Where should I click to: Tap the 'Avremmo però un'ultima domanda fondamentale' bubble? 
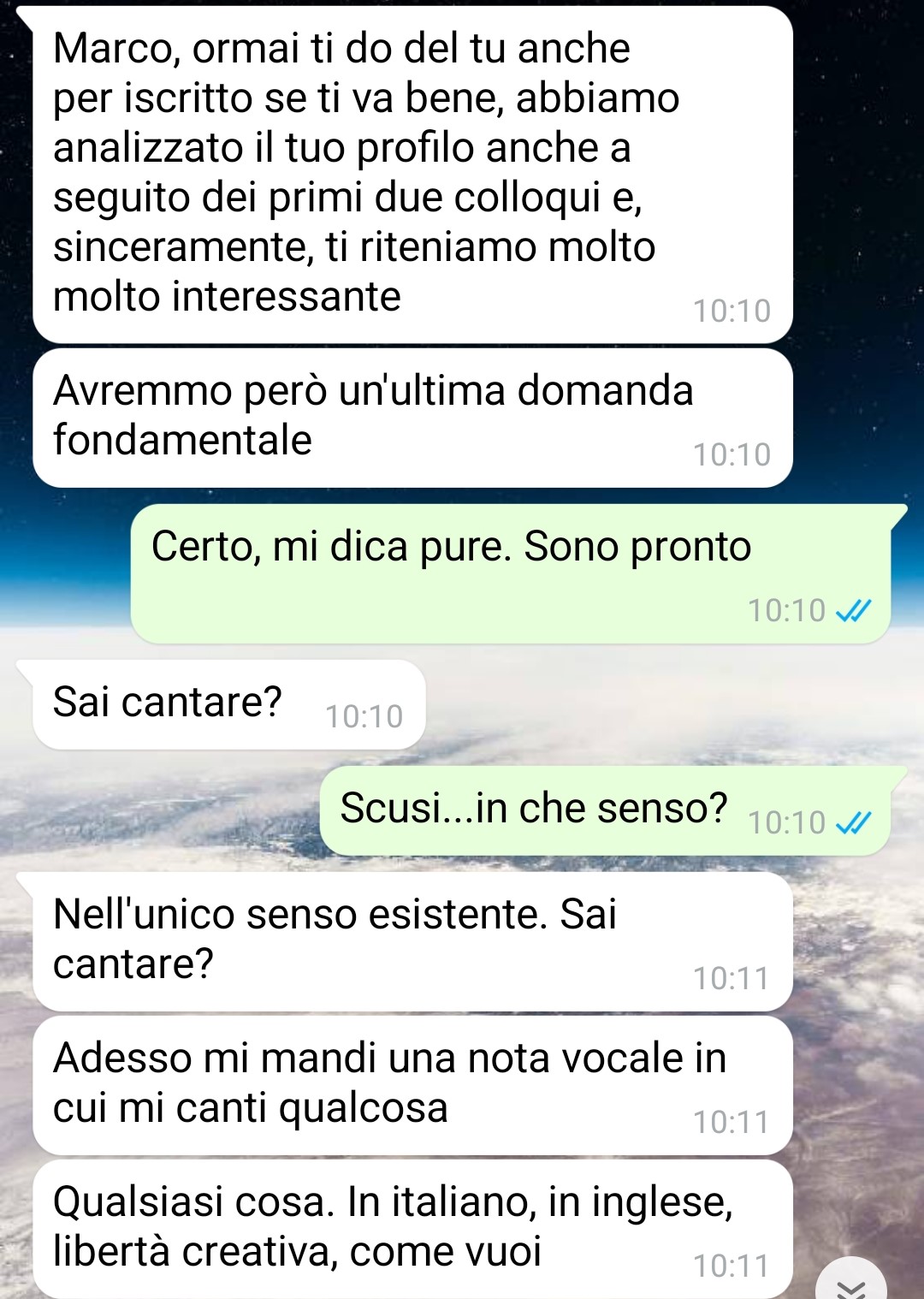(412, 418)
